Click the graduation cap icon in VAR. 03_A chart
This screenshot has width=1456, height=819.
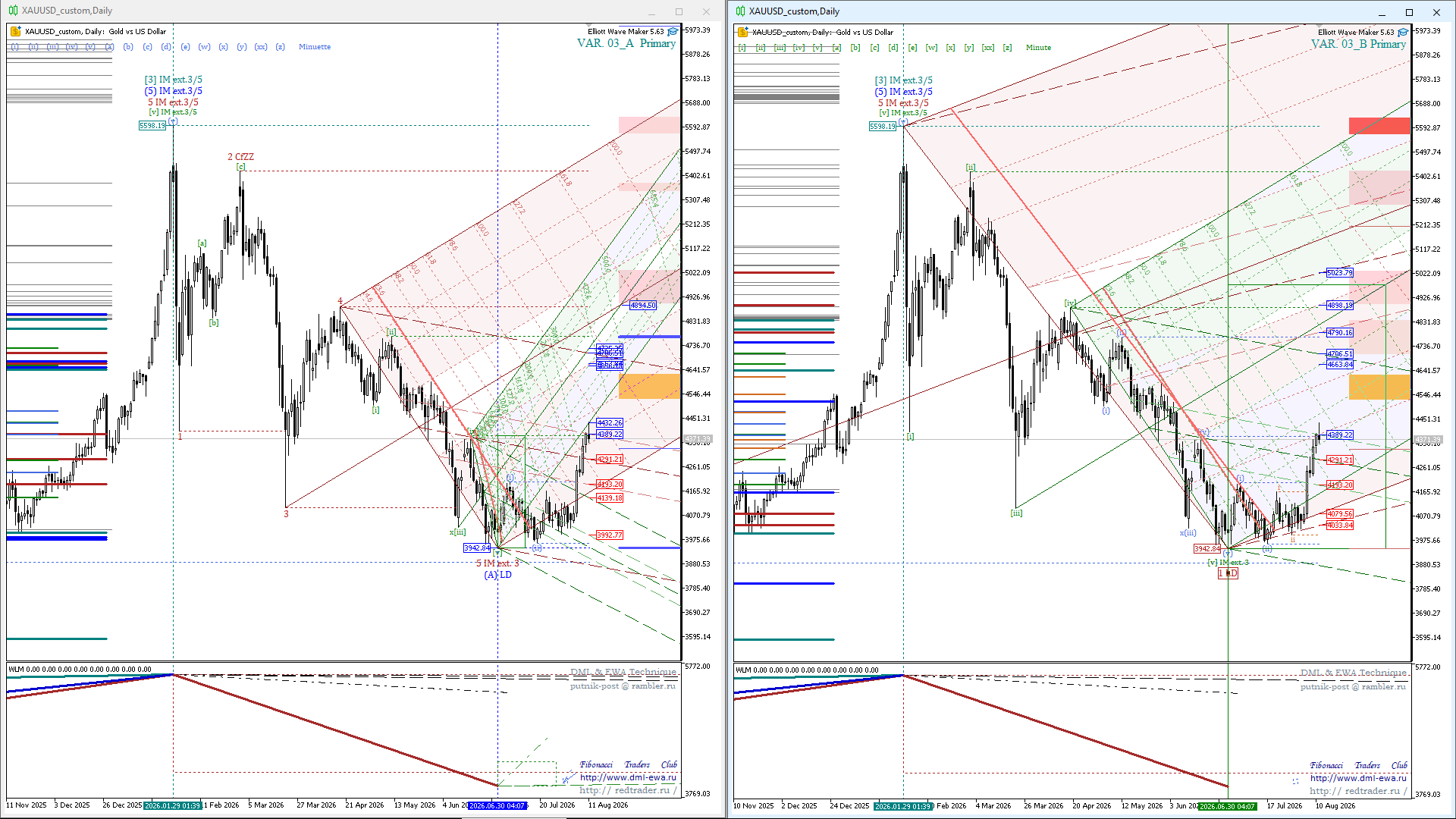point(673,32)
